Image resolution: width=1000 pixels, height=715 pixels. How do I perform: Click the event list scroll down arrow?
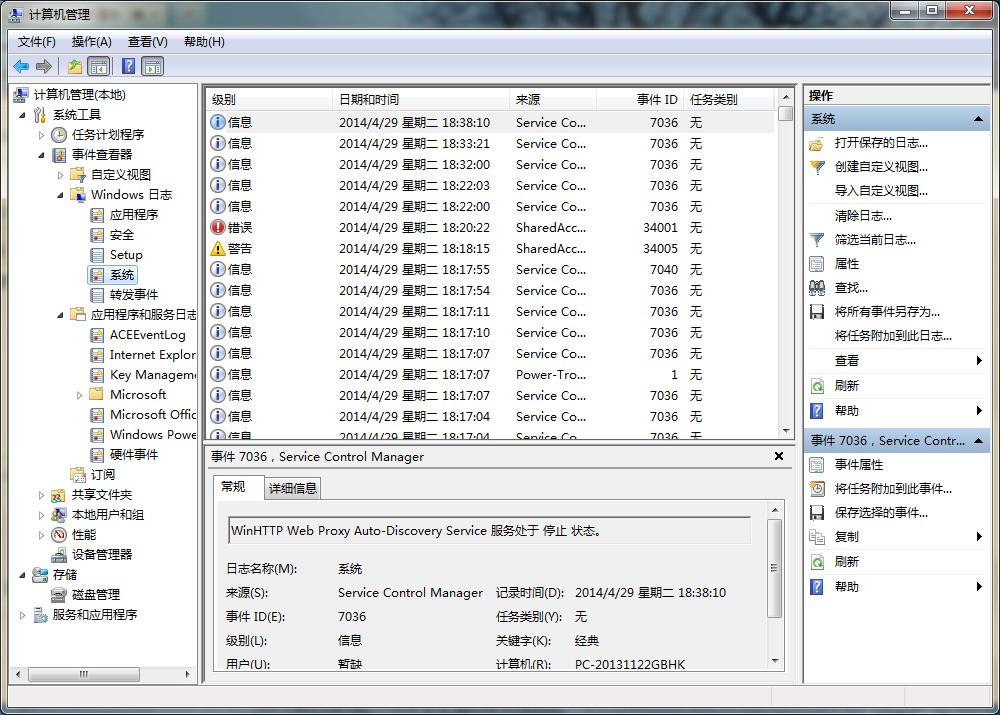tap(786, 431)
